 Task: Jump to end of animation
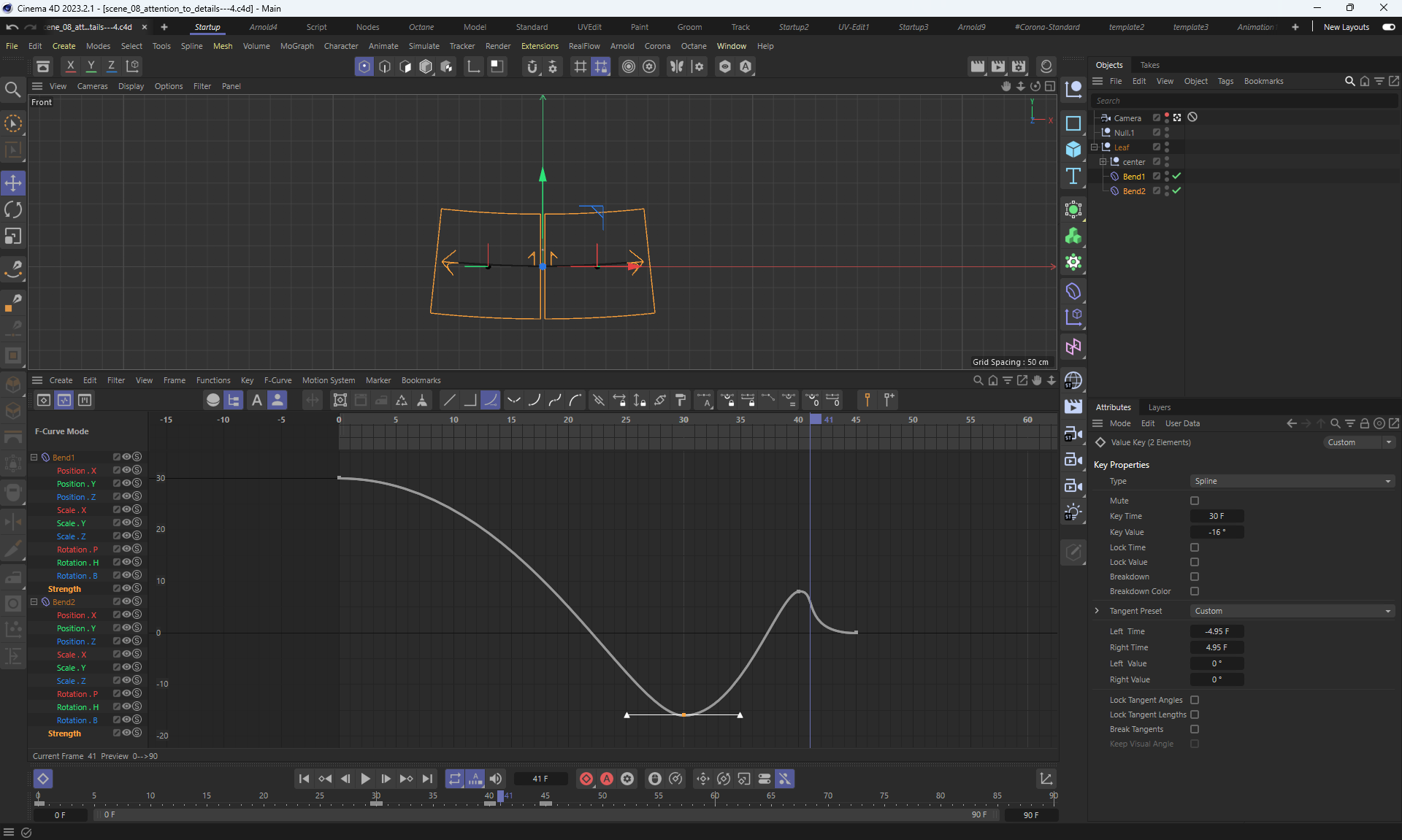[x=427, y=779]
